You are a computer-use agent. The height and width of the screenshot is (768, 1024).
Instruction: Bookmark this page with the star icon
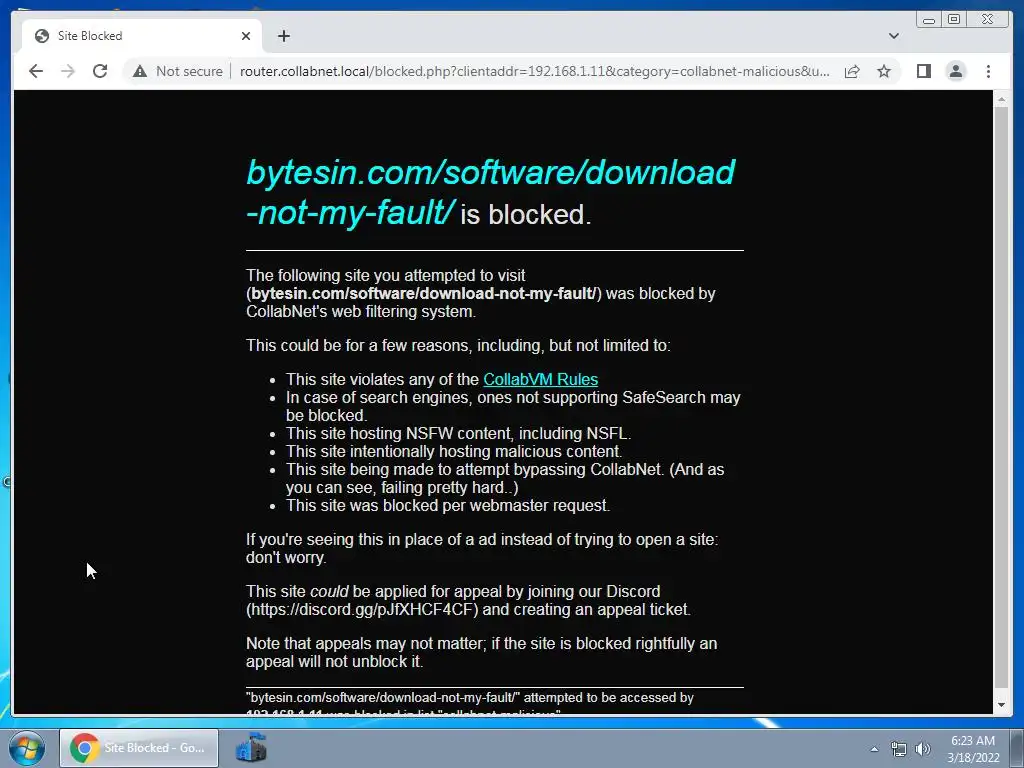[884, 71]
